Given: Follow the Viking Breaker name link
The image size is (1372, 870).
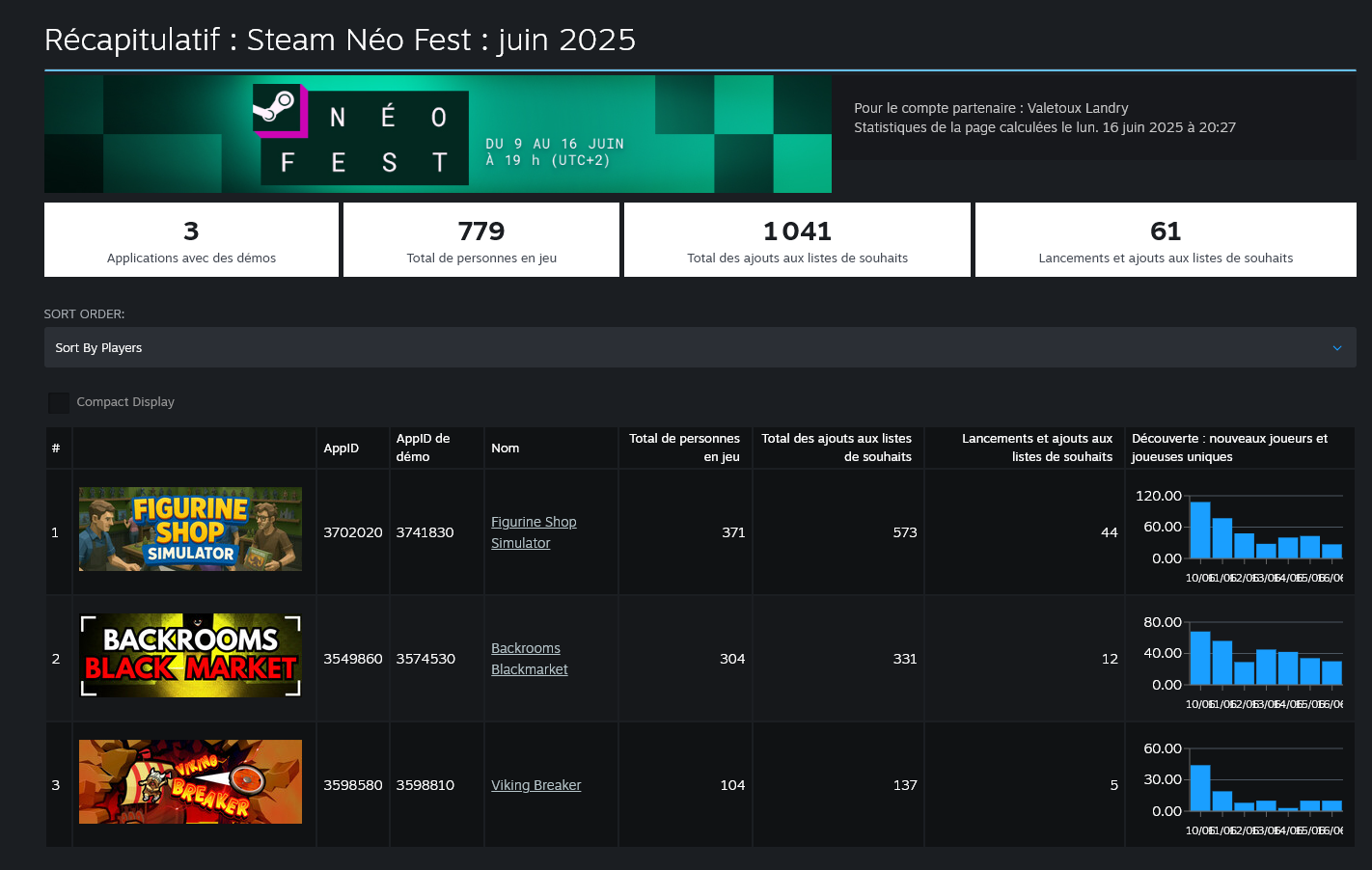Looking at the screenshot, I should pyautogui.click(x=535, y=785).
